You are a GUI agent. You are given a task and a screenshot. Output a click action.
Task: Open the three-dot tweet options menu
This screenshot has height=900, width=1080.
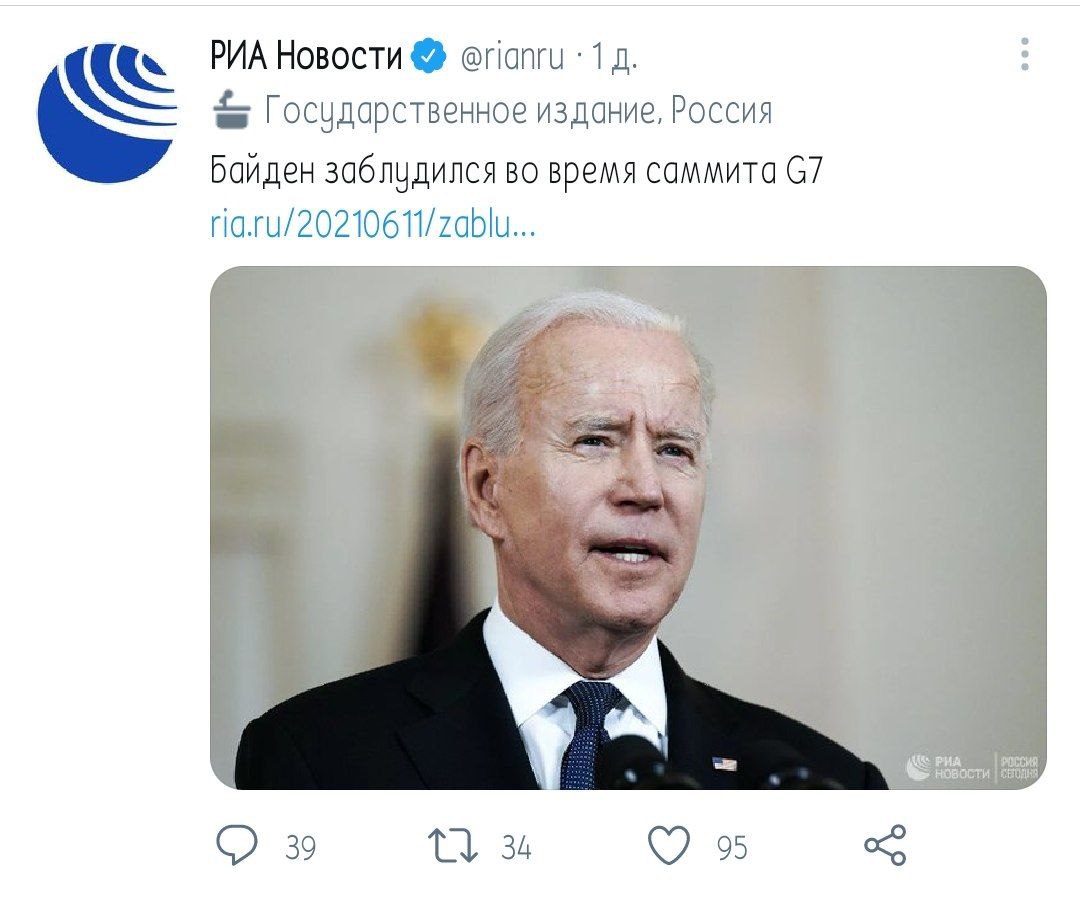pos(1025,54)
